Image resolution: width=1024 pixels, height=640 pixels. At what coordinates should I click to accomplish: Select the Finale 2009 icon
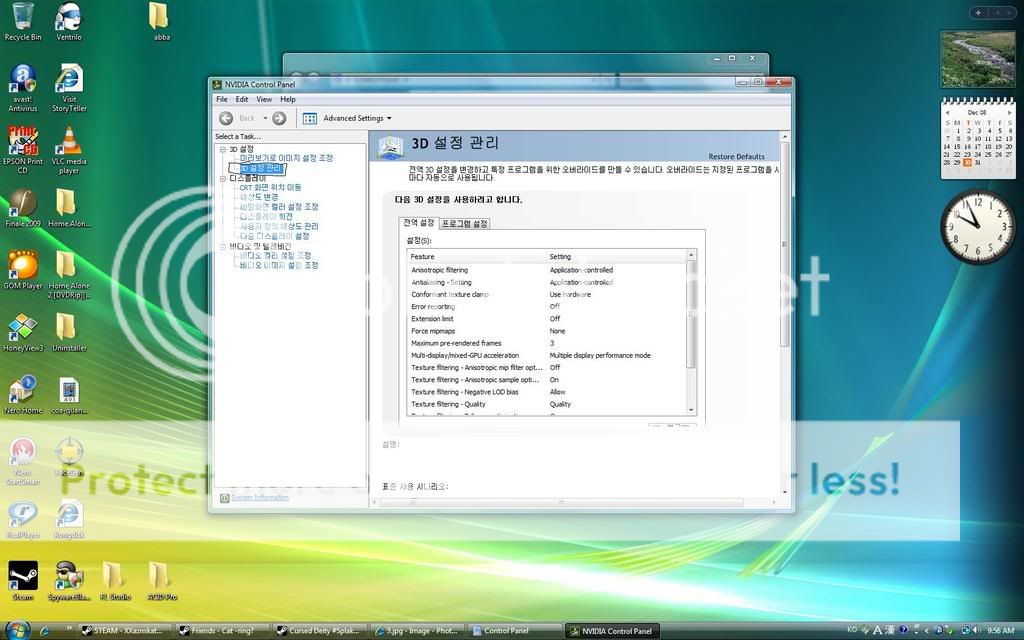point(23,208)
